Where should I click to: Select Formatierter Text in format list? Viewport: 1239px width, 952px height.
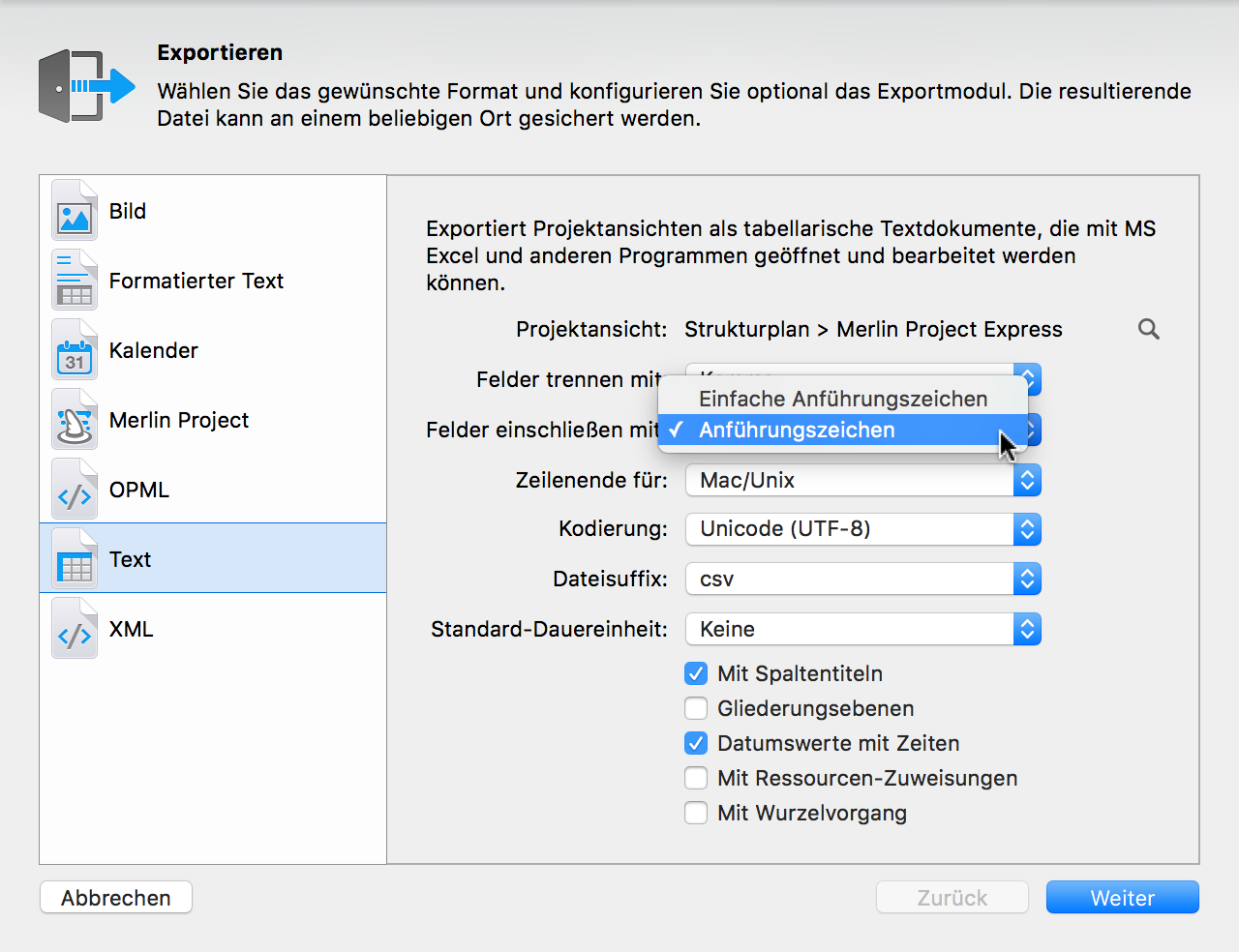[x=213, y=281]
